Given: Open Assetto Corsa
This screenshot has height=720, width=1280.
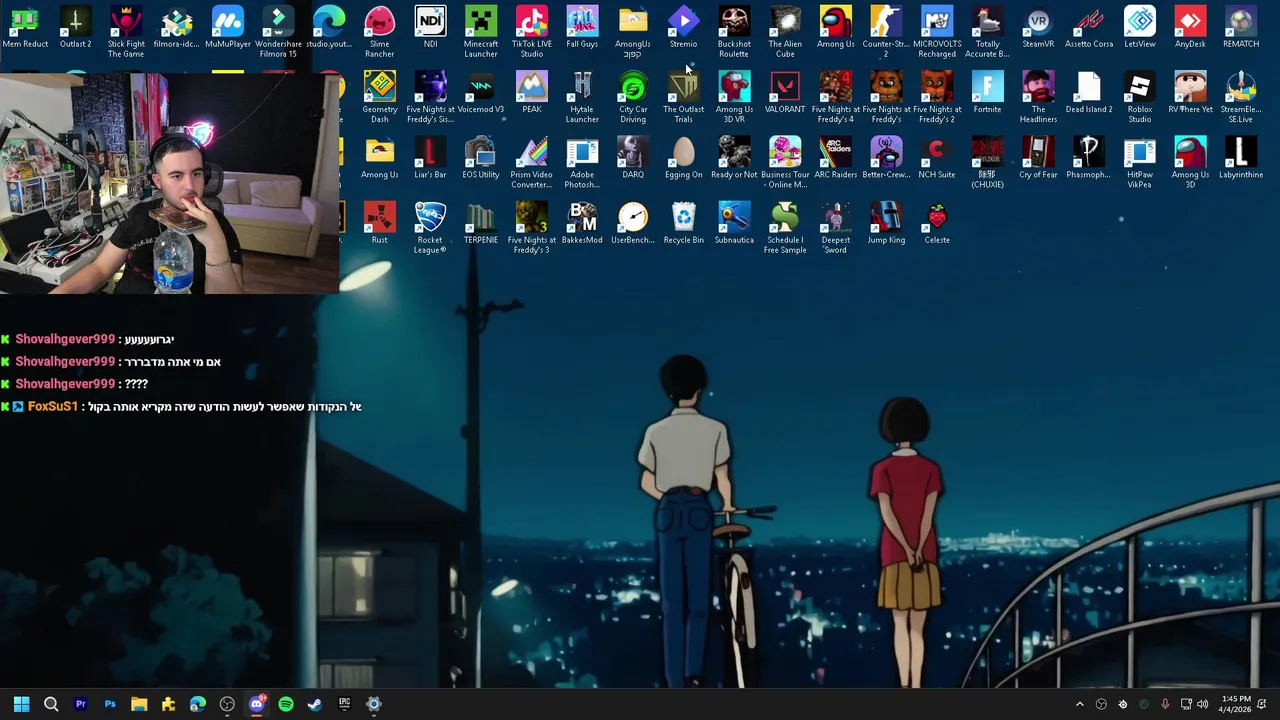Looking at the screenshot, I should pos(1089,28).
